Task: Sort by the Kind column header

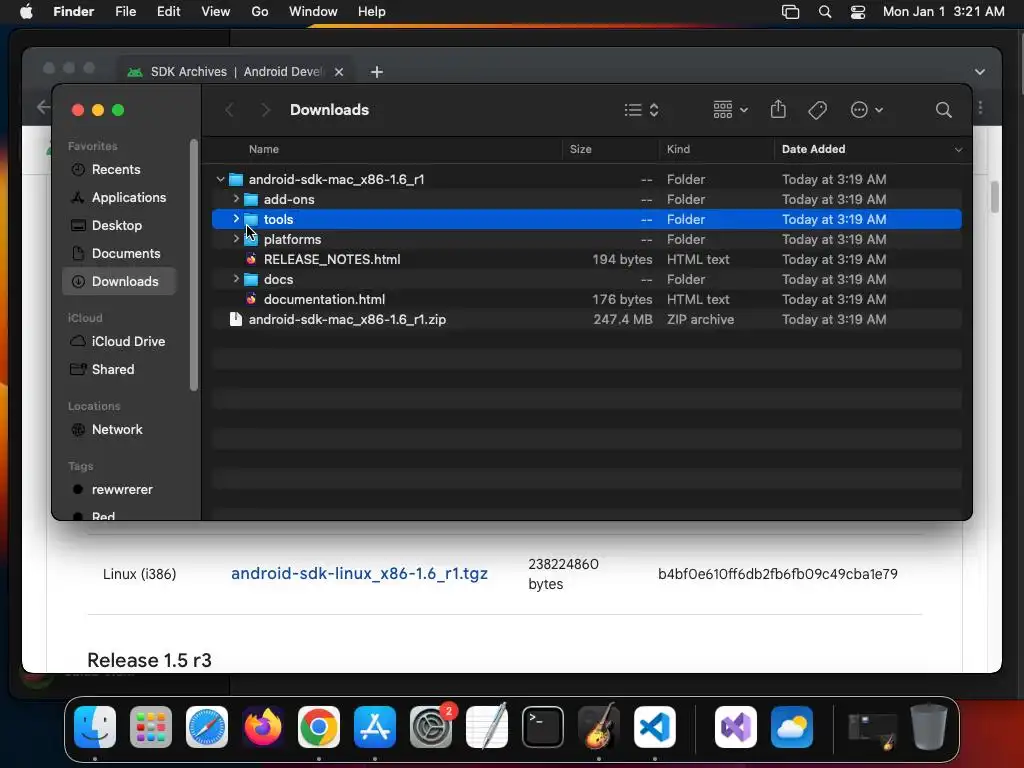Action: (x=678, y=149)
